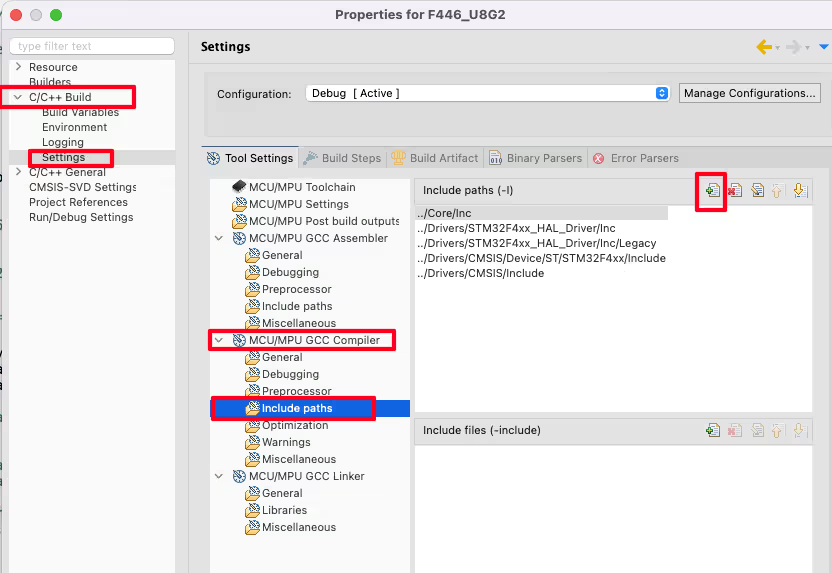
Task: Collapse MCU/MPU GCC Compiler node
Action: pos(219,340)
